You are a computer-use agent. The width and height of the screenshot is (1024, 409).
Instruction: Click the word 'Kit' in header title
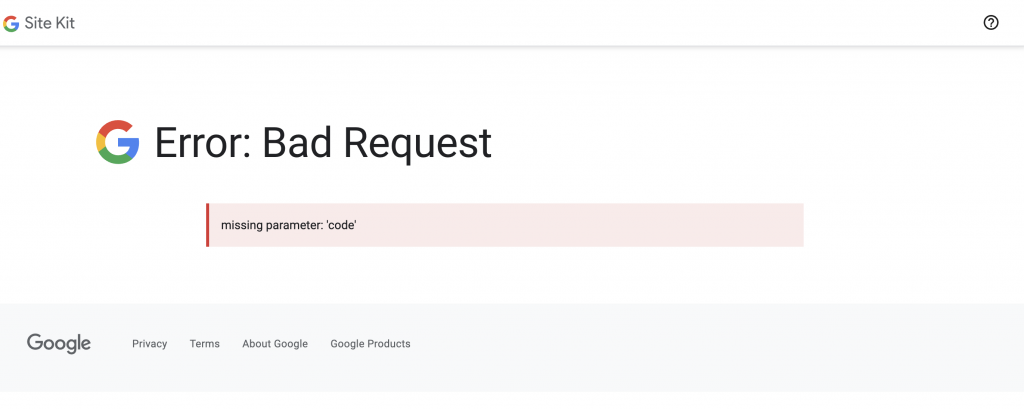click(x=65, y=23)
